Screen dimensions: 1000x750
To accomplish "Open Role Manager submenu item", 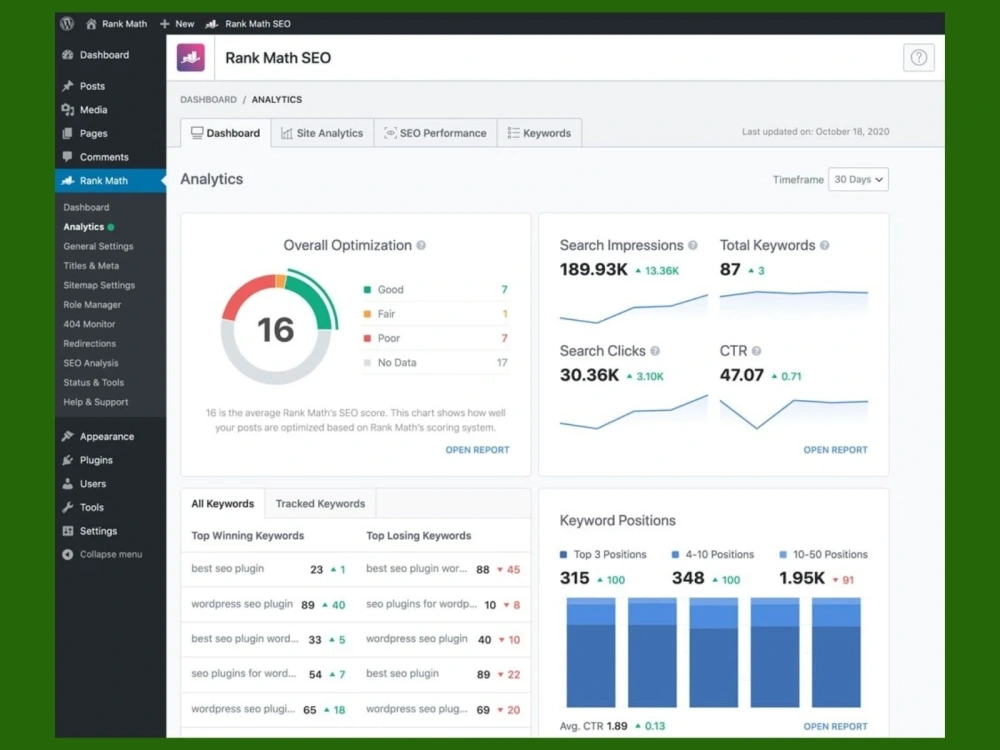I will (x=92, y=305).
